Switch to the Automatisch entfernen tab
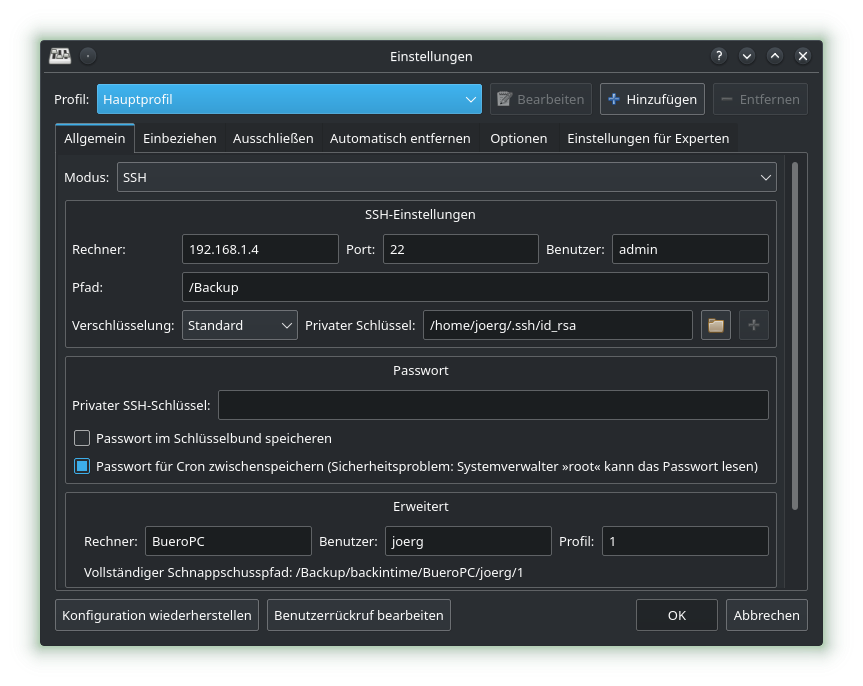The width and height of the screenshot is (863, 686). coord(400,138)
